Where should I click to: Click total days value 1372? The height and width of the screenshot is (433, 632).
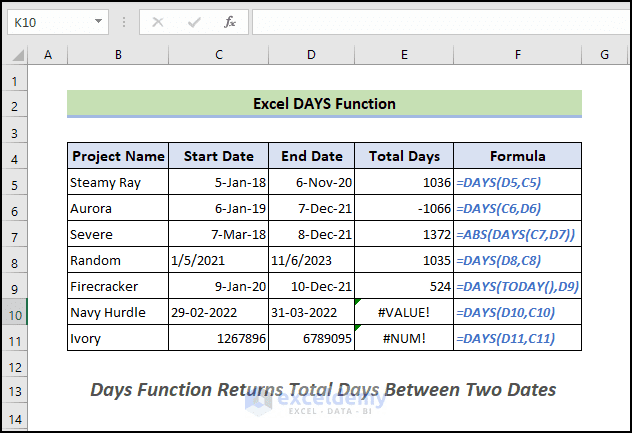coord(404,234)
